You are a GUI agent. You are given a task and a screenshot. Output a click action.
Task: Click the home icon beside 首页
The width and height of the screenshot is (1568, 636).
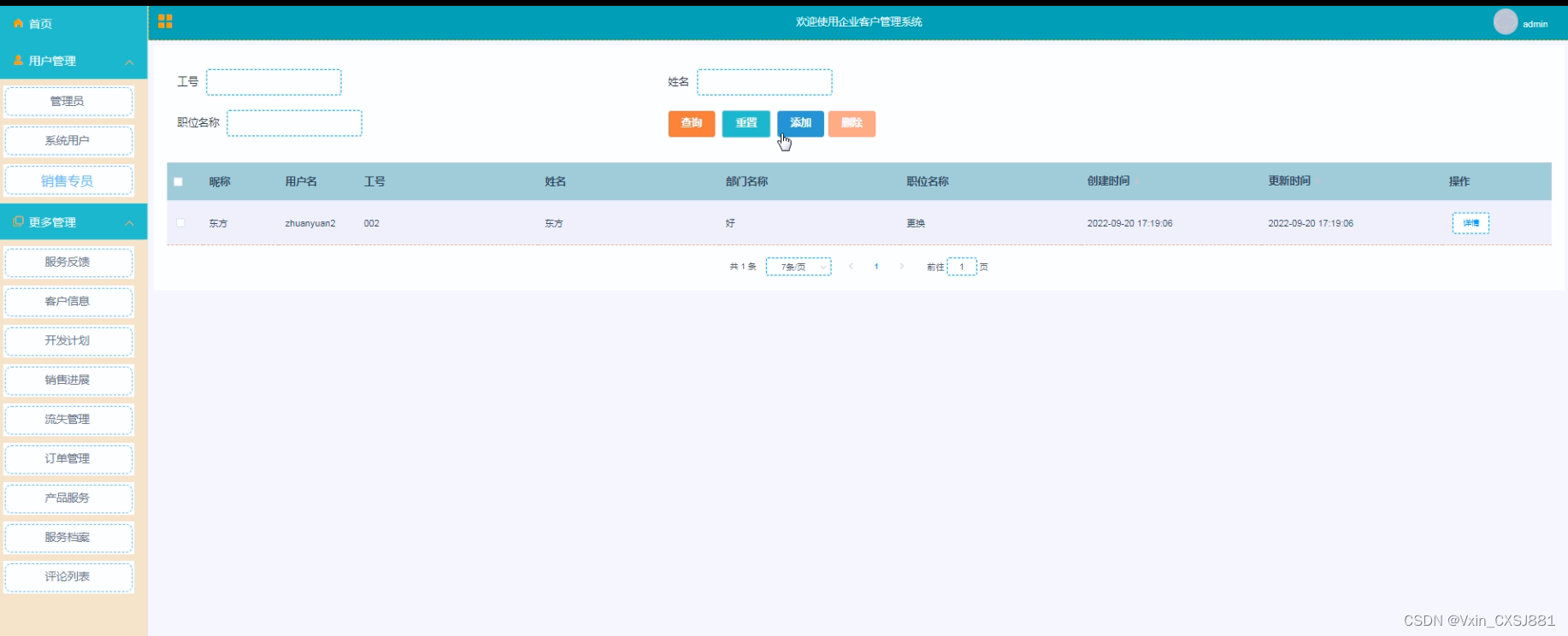(18, 23)
